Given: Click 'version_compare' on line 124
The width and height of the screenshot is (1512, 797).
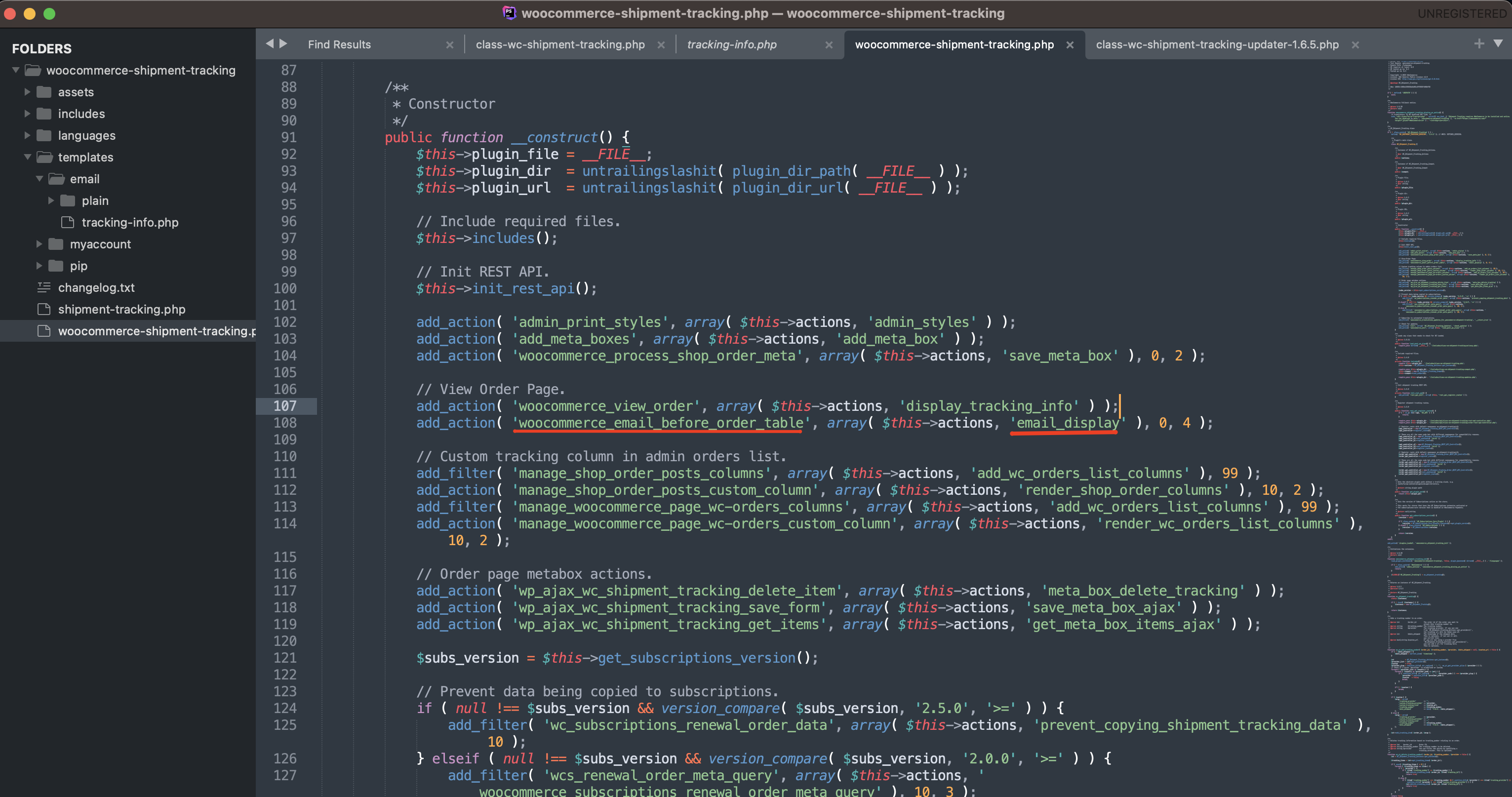Looking at the screenshot, I should [720, 709].
